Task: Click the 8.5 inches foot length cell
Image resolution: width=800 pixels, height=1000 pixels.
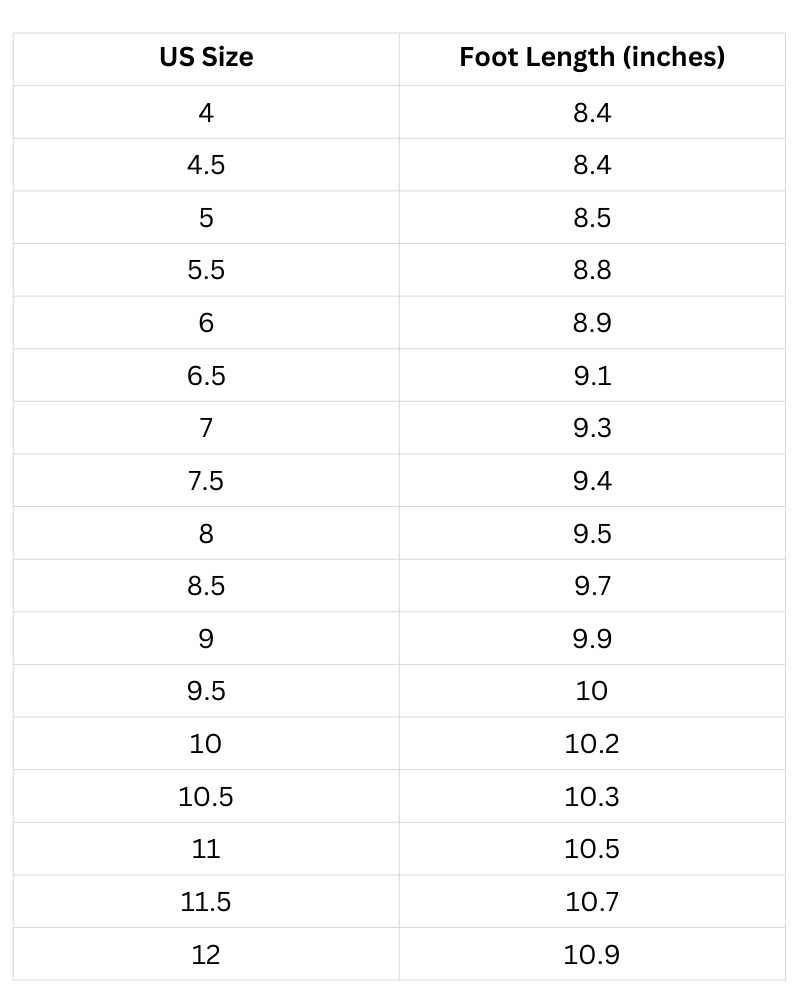Action: 592,217
